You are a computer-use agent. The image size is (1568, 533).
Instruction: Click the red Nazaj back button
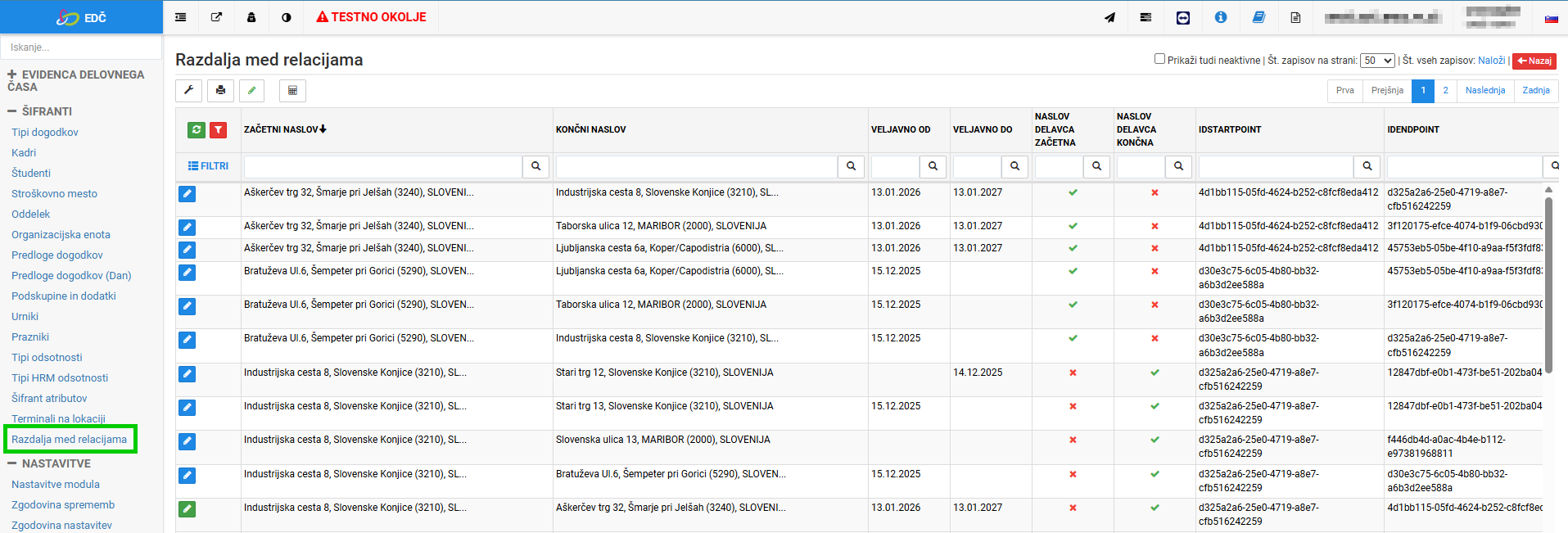point(1534,61)
